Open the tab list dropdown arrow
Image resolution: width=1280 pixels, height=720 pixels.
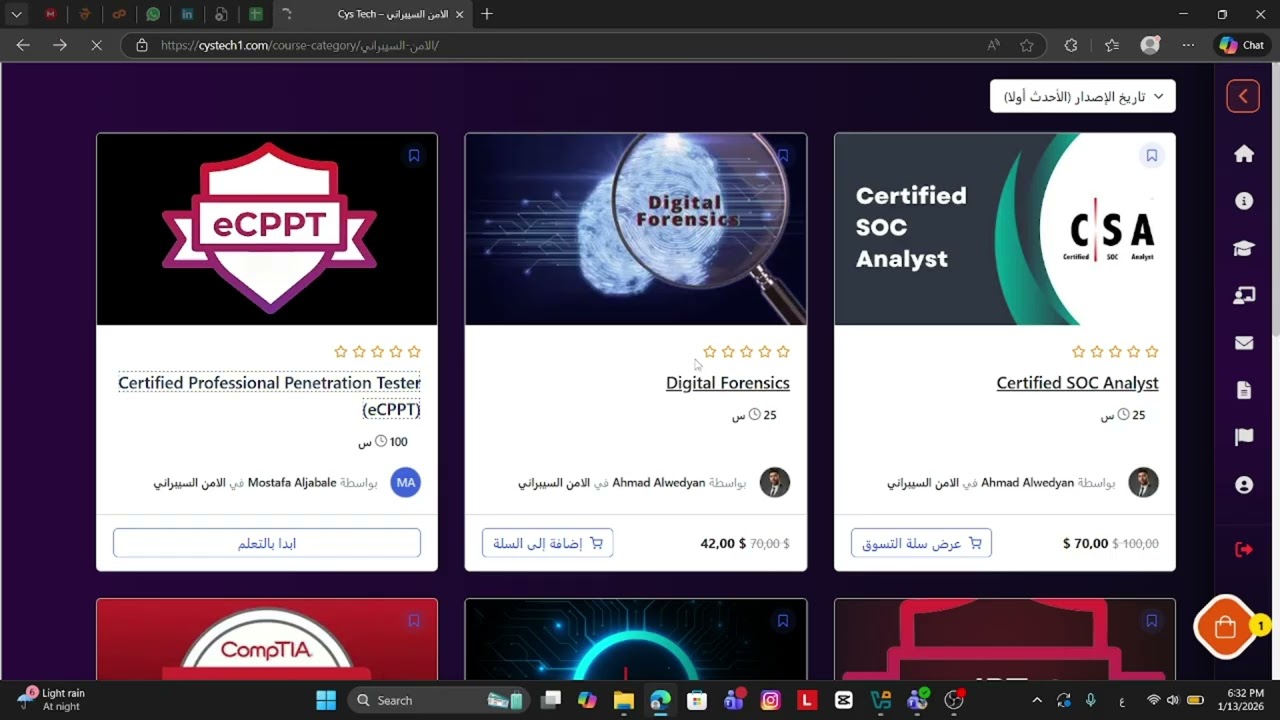(x=16, y=14)
